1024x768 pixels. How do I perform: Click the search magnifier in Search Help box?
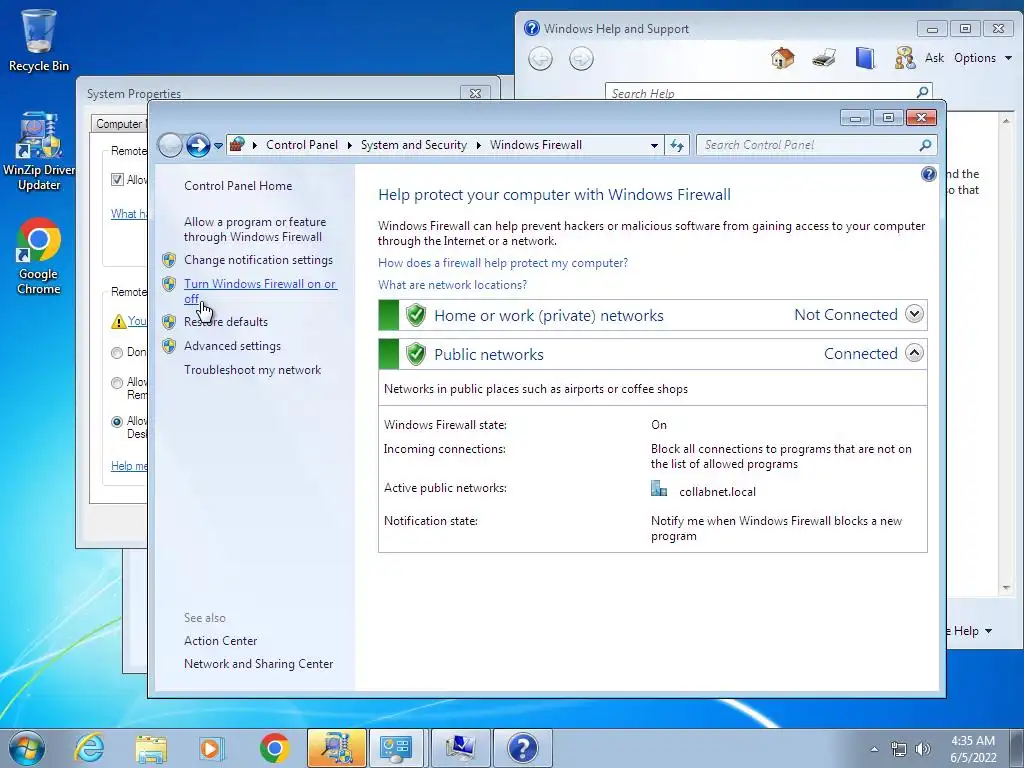coord(922,92)
